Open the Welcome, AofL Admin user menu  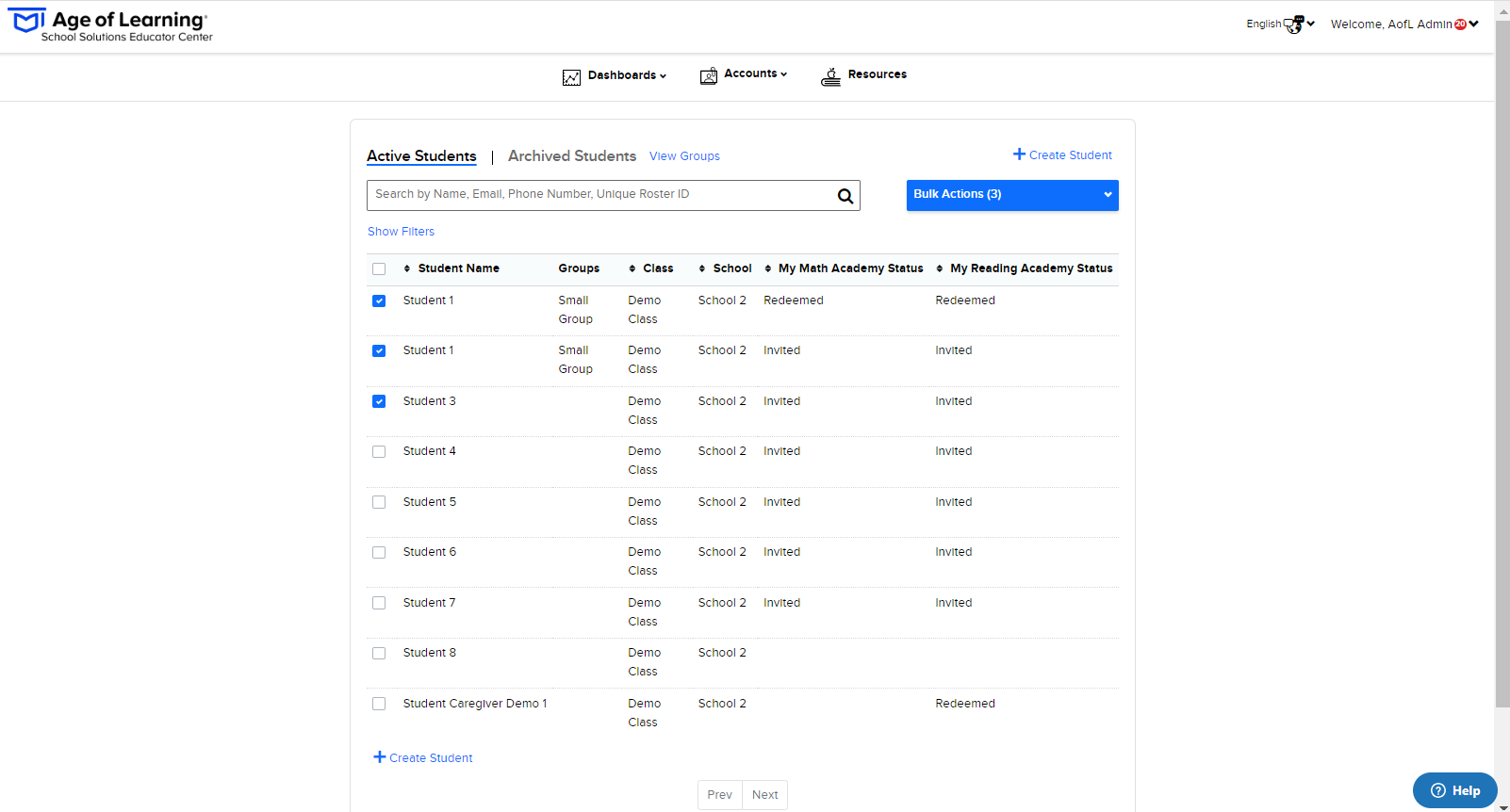pos(1404,24)
